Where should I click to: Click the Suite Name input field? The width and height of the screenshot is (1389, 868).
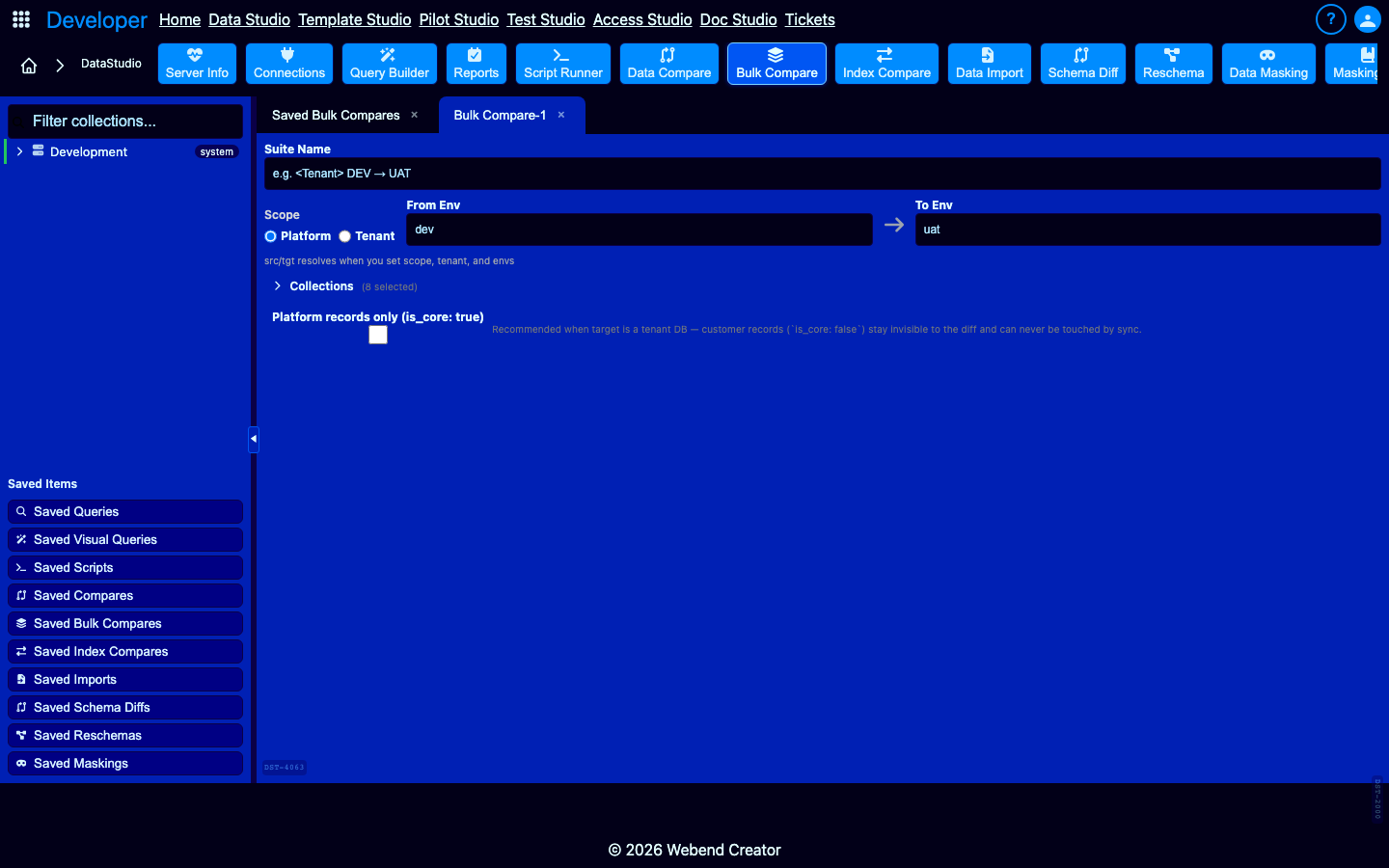pos(823,174)
